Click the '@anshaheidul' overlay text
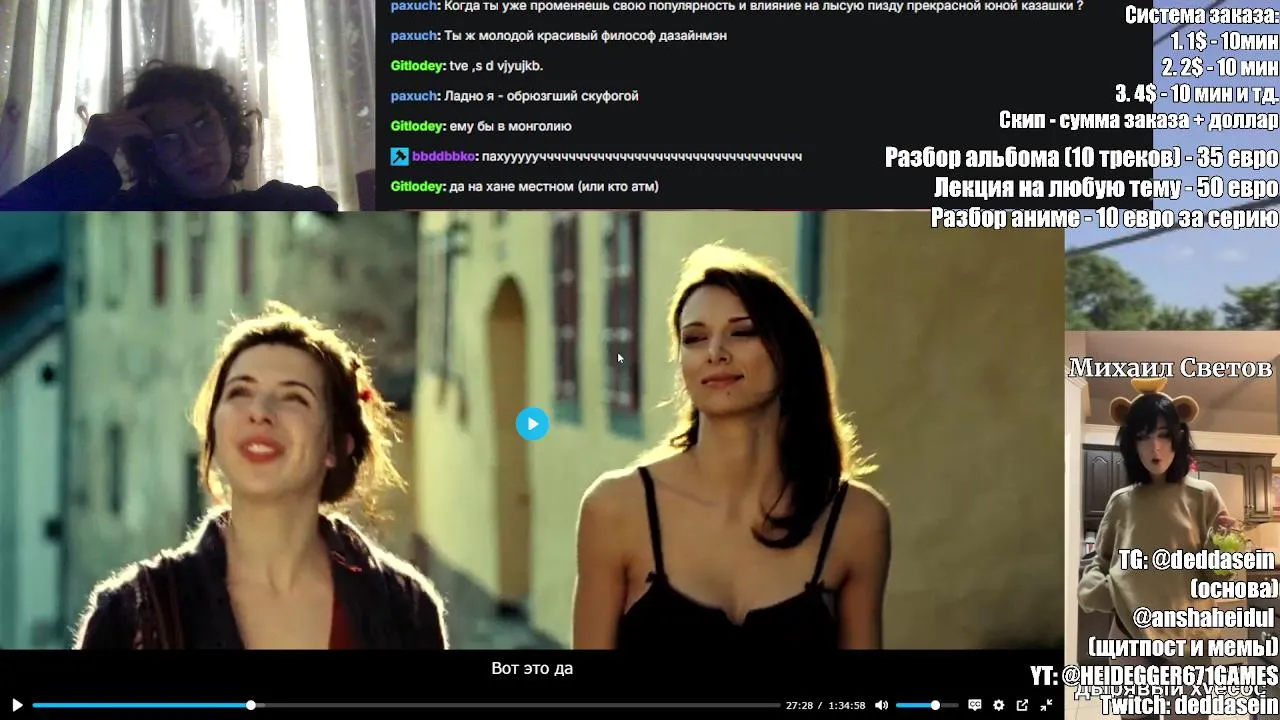 1203,618
